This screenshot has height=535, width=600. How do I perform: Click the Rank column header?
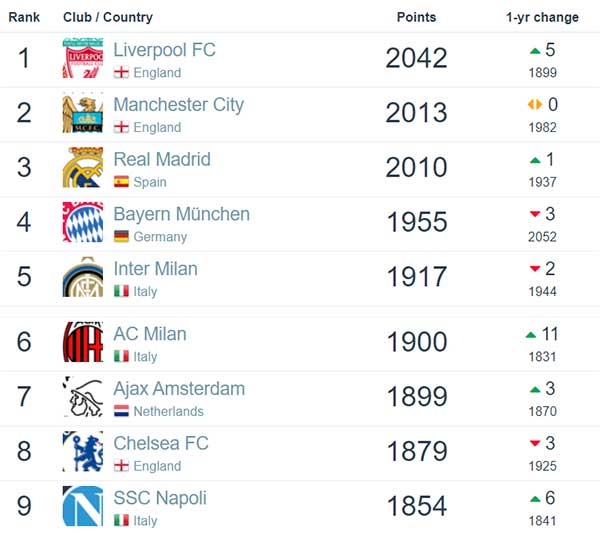pyautogui.click(x=24, y=17)
